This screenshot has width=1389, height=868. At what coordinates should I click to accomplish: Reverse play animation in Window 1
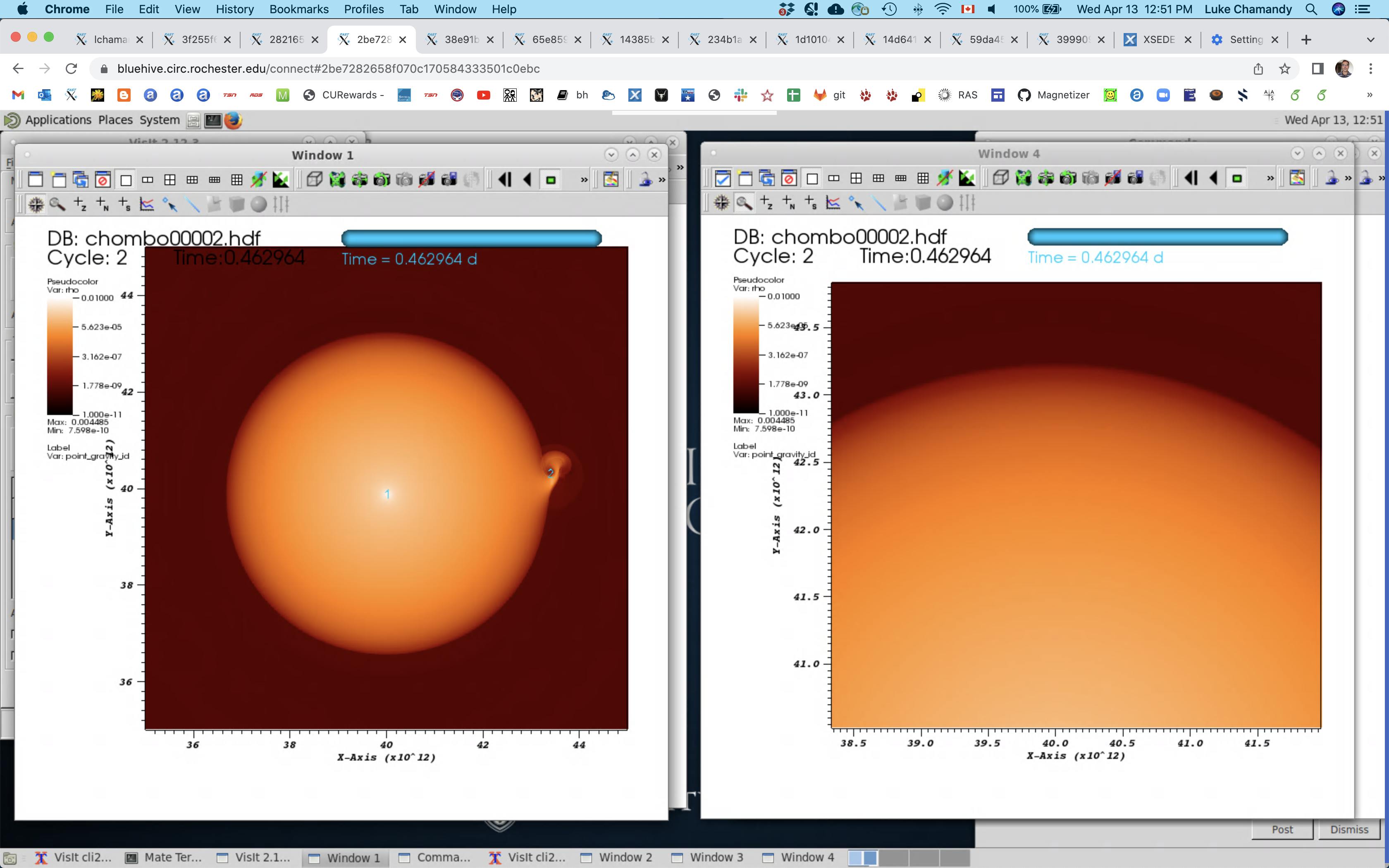point(527,180)
